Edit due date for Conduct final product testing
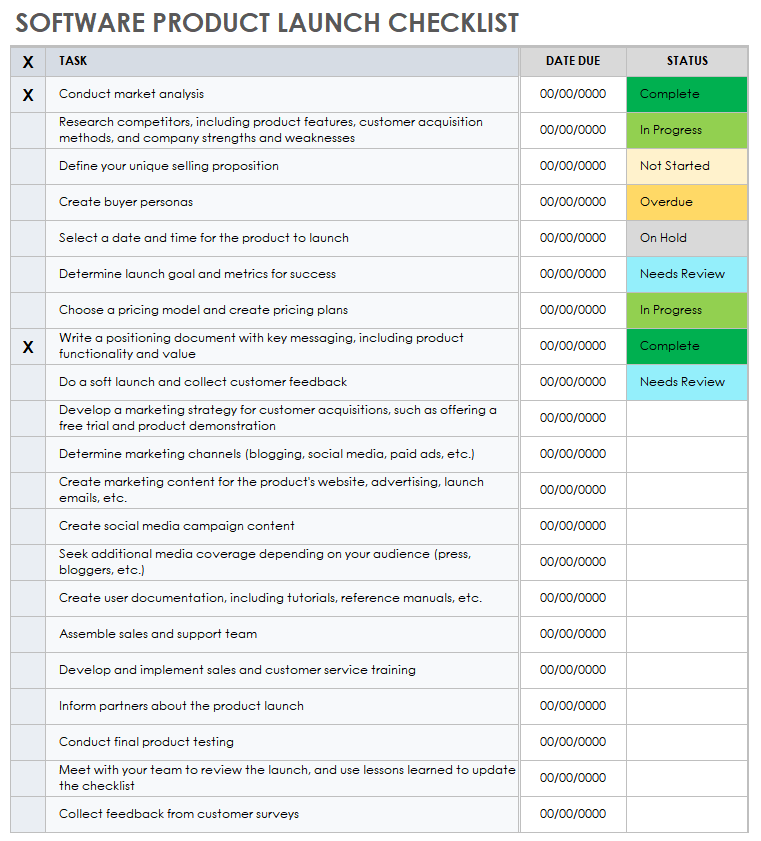This screenshot has height=841, width=761. click(573, 742)
